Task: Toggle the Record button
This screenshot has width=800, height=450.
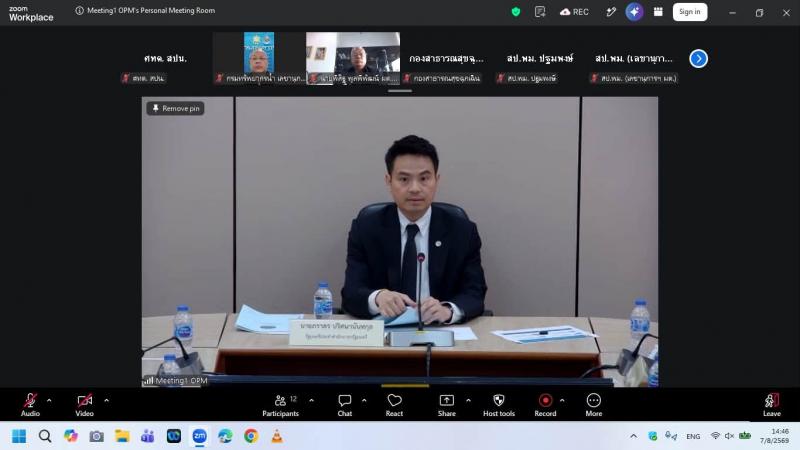Action: pos(545,405)
